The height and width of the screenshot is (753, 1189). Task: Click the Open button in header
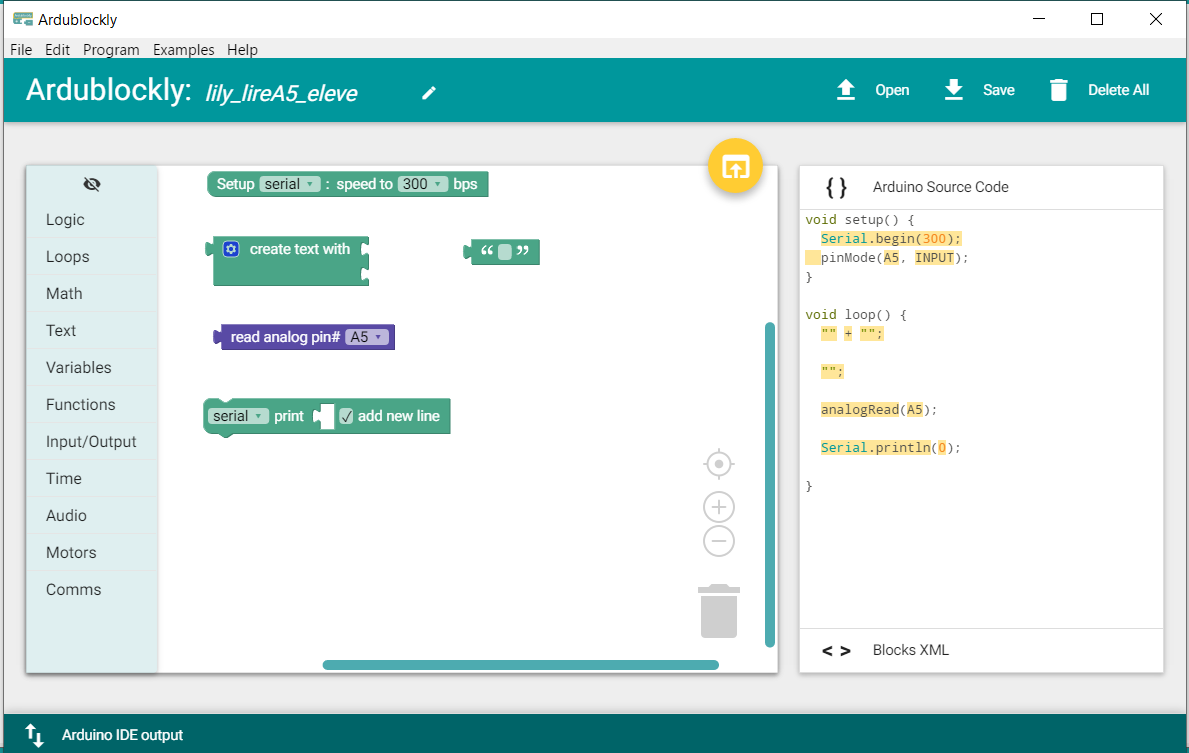coord(873,90)
